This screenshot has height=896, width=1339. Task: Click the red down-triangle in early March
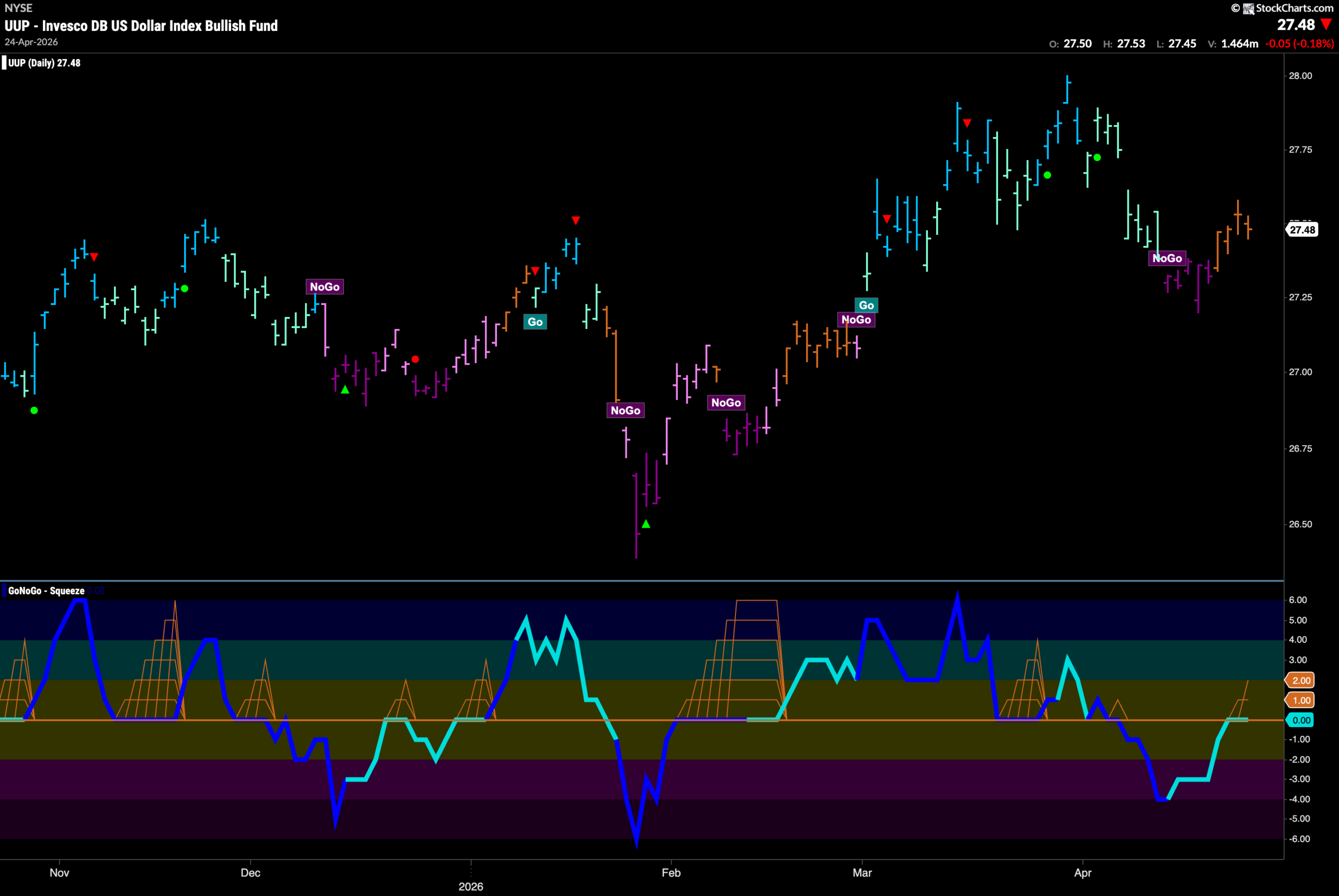[887, 219]
